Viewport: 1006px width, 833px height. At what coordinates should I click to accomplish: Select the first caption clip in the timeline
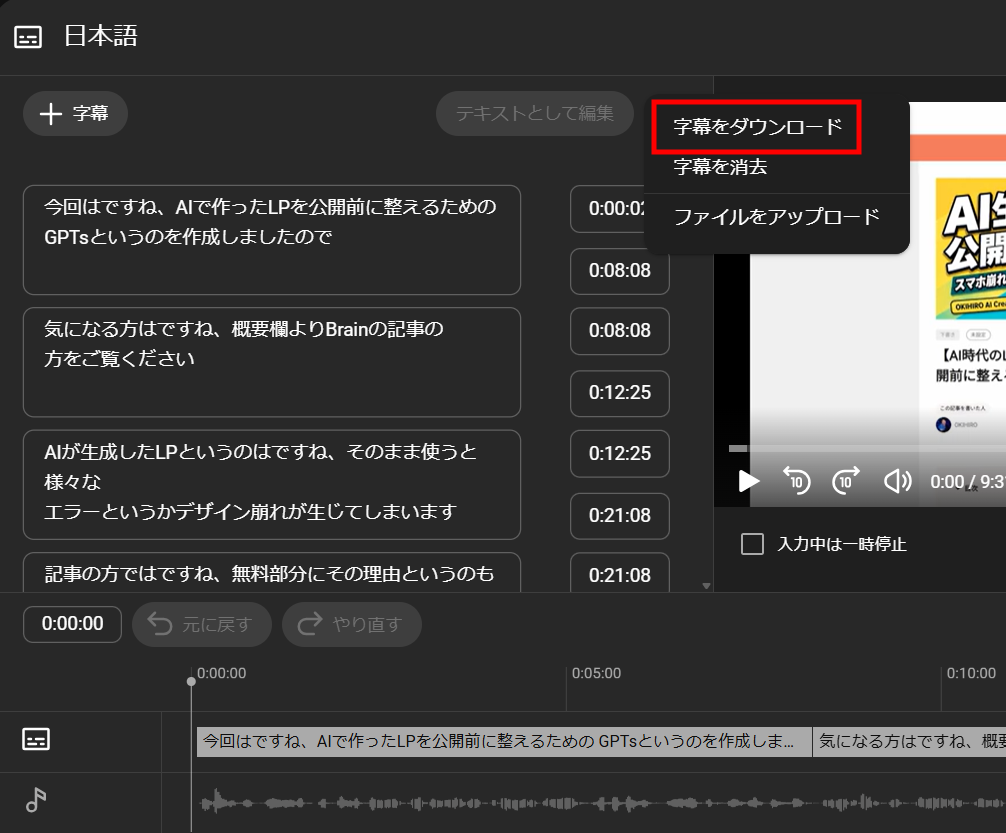click(504, 742)
